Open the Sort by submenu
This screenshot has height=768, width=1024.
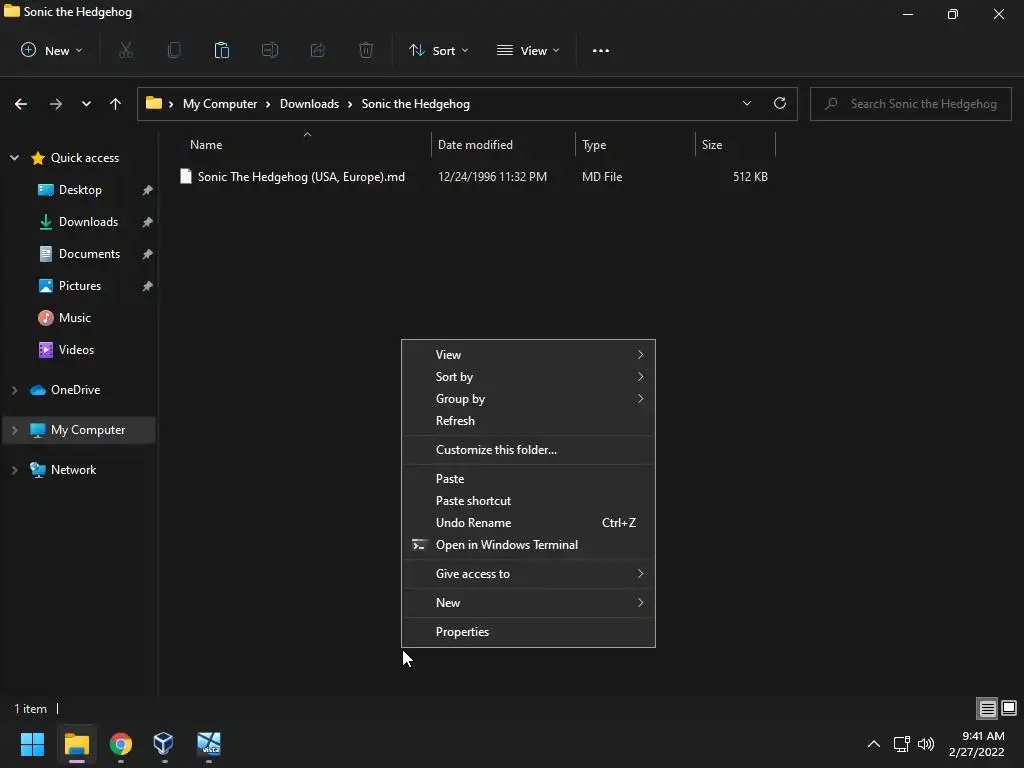528,377
